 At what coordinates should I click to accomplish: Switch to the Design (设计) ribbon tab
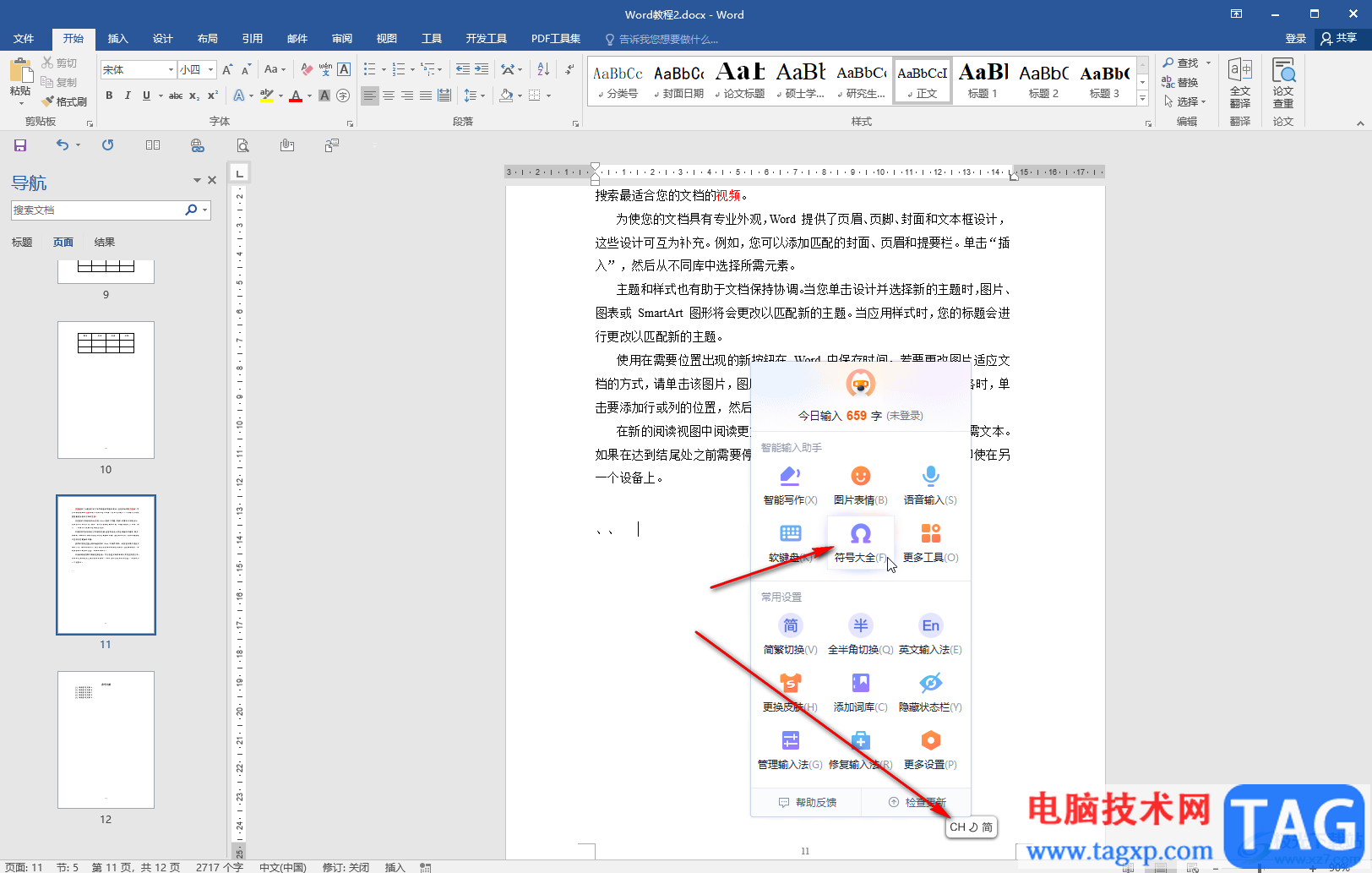(x=162, y=39)
